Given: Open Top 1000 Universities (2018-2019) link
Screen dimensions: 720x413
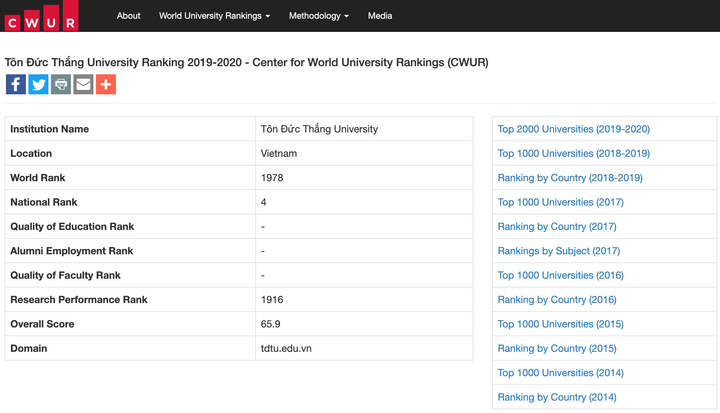Looking at the screenshot, I should pos(573,154).
